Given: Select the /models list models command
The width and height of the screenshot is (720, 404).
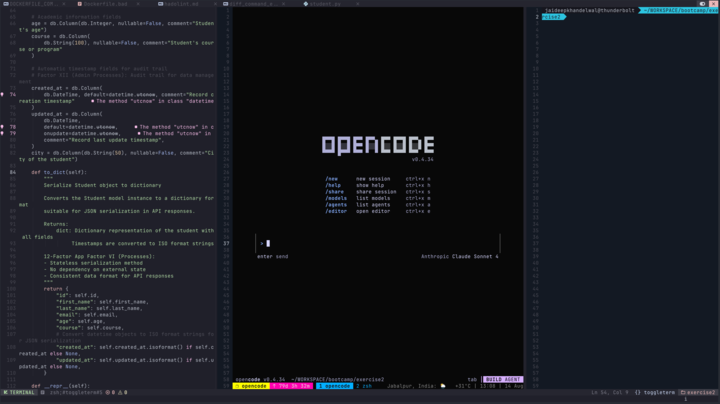Looking at the screenshot, I should [x=377, y=198].
